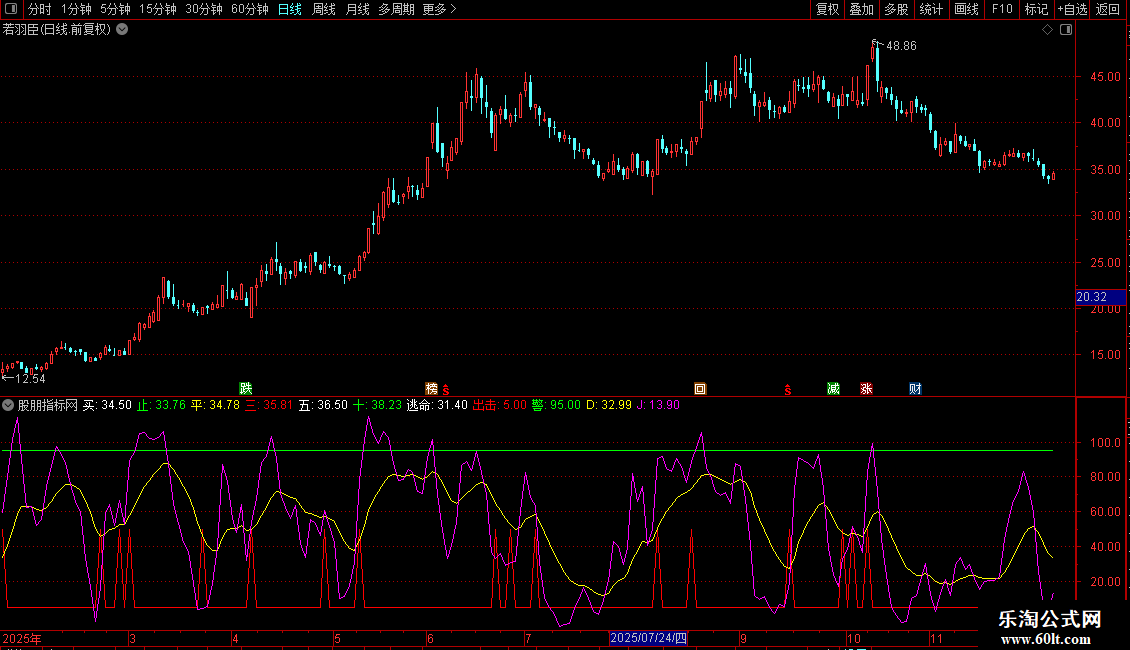The height and width of the screenshot is (650, 1130).
Task: Click the 画线 drawing button
Action: pyautogui.click(x=966, y=10)
